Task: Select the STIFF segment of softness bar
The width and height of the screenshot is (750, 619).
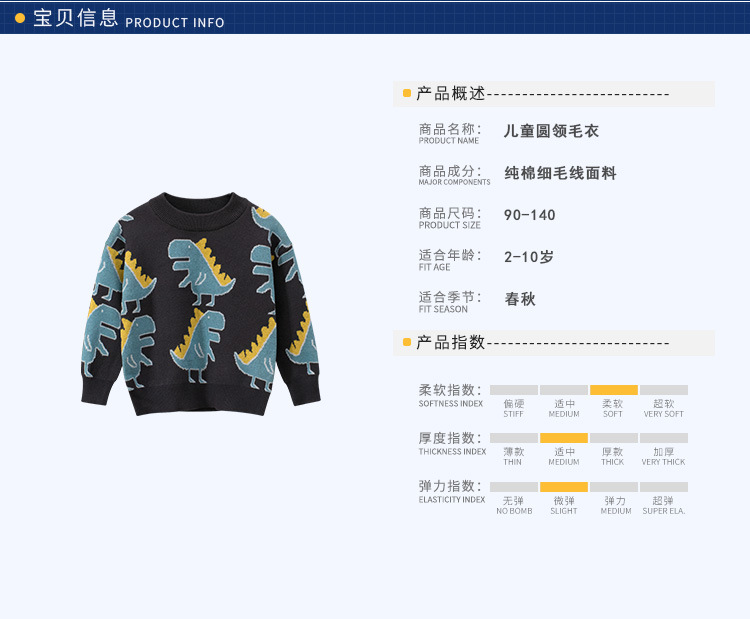Action: tap(514, 390)
